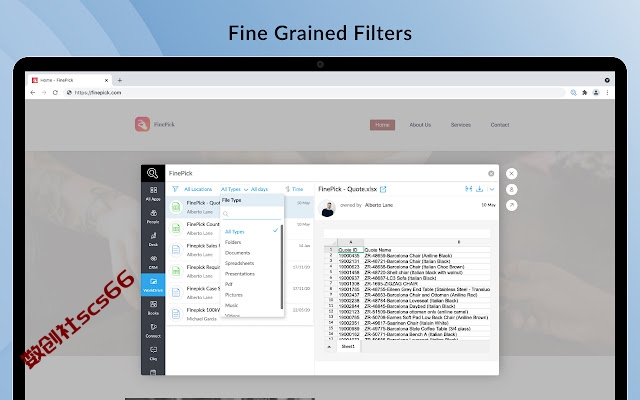Open About Us website page
The image size is (640, 400).
420,125
